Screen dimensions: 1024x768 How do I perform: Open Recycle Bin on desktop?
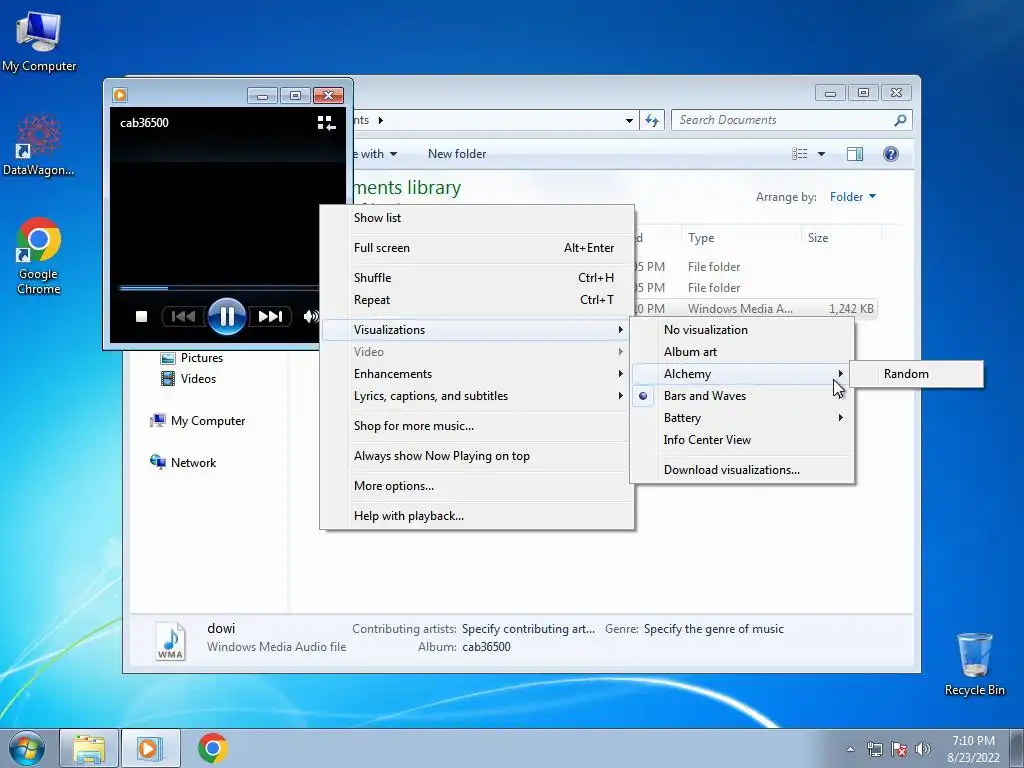[x=974, y=664]
